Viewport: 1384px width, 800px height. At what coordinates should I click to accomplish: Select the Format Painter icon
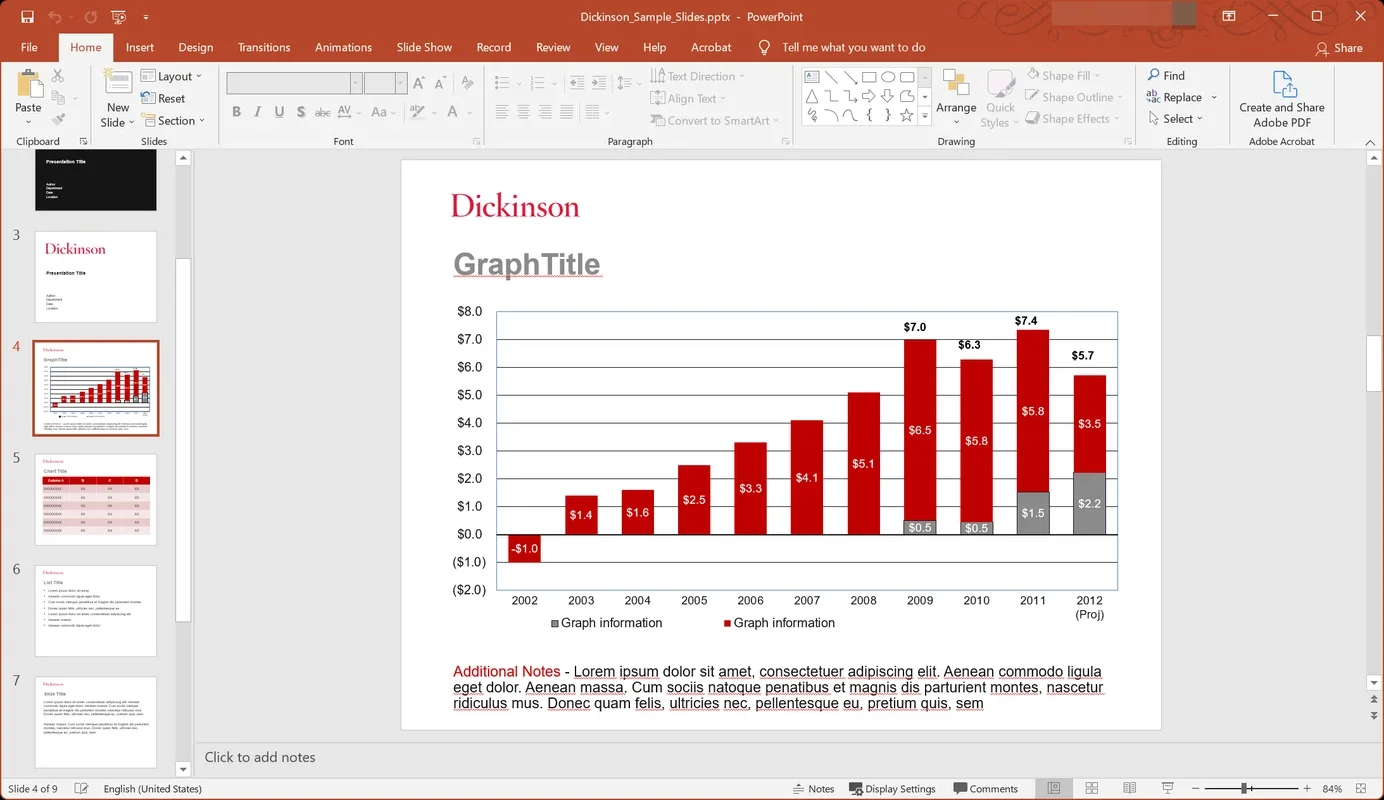click(60, 119)
